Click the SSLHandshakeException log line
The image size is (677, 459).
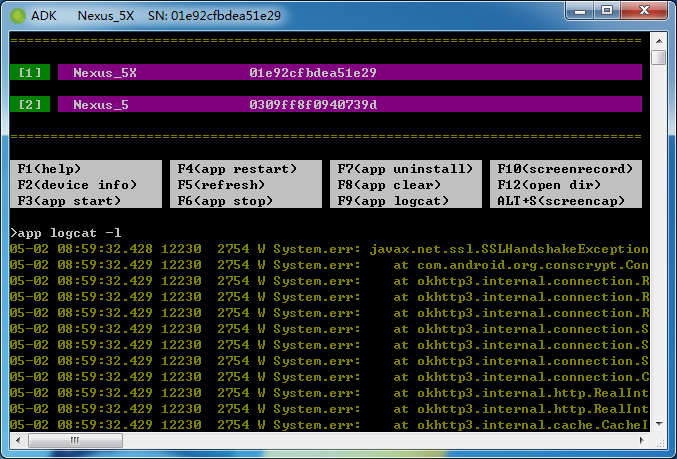tap(329, 249)
